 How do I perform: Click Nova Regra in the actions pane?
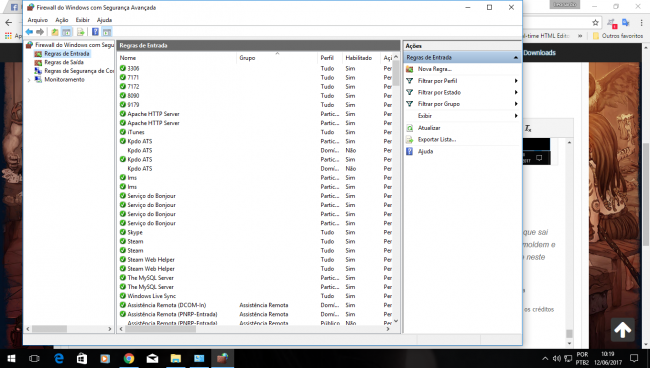click(434, 69)
